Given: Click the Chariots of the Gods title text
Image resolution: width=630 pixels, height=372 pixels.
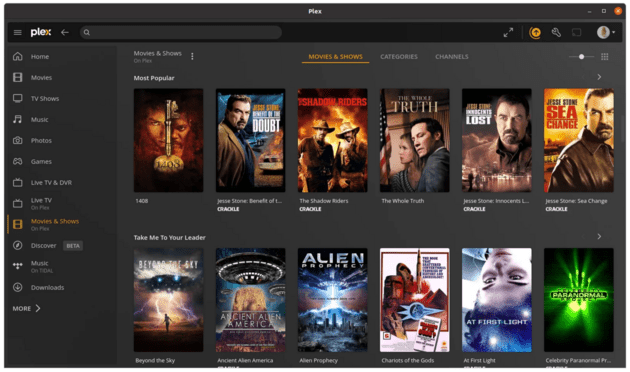Looking at the screenshot, I should (x=407, y=360).
